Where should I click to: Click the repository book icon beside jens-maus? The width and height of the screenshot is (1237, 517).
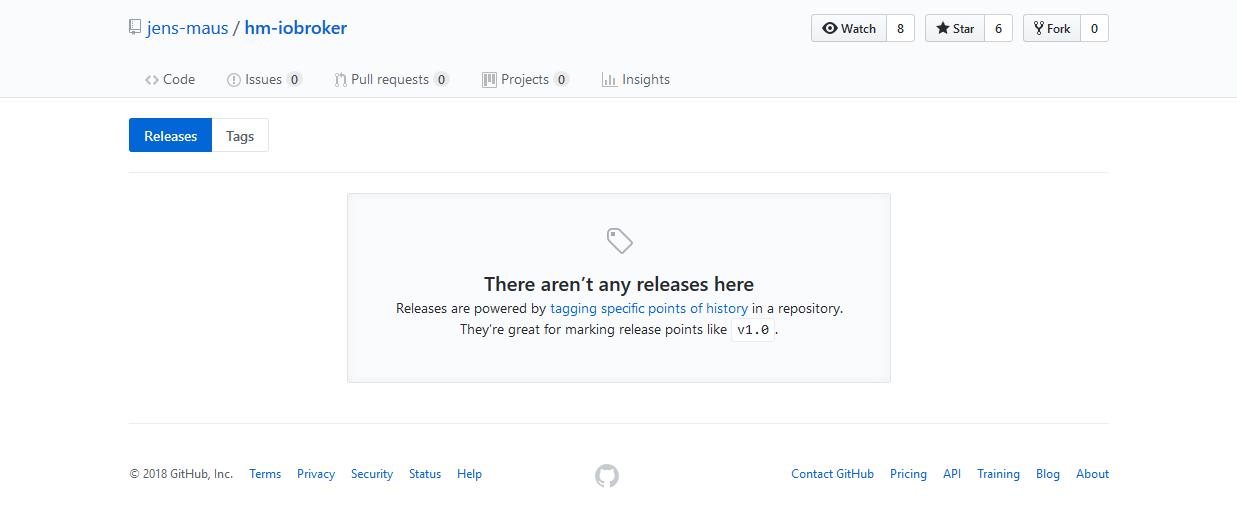click(135, 28)
